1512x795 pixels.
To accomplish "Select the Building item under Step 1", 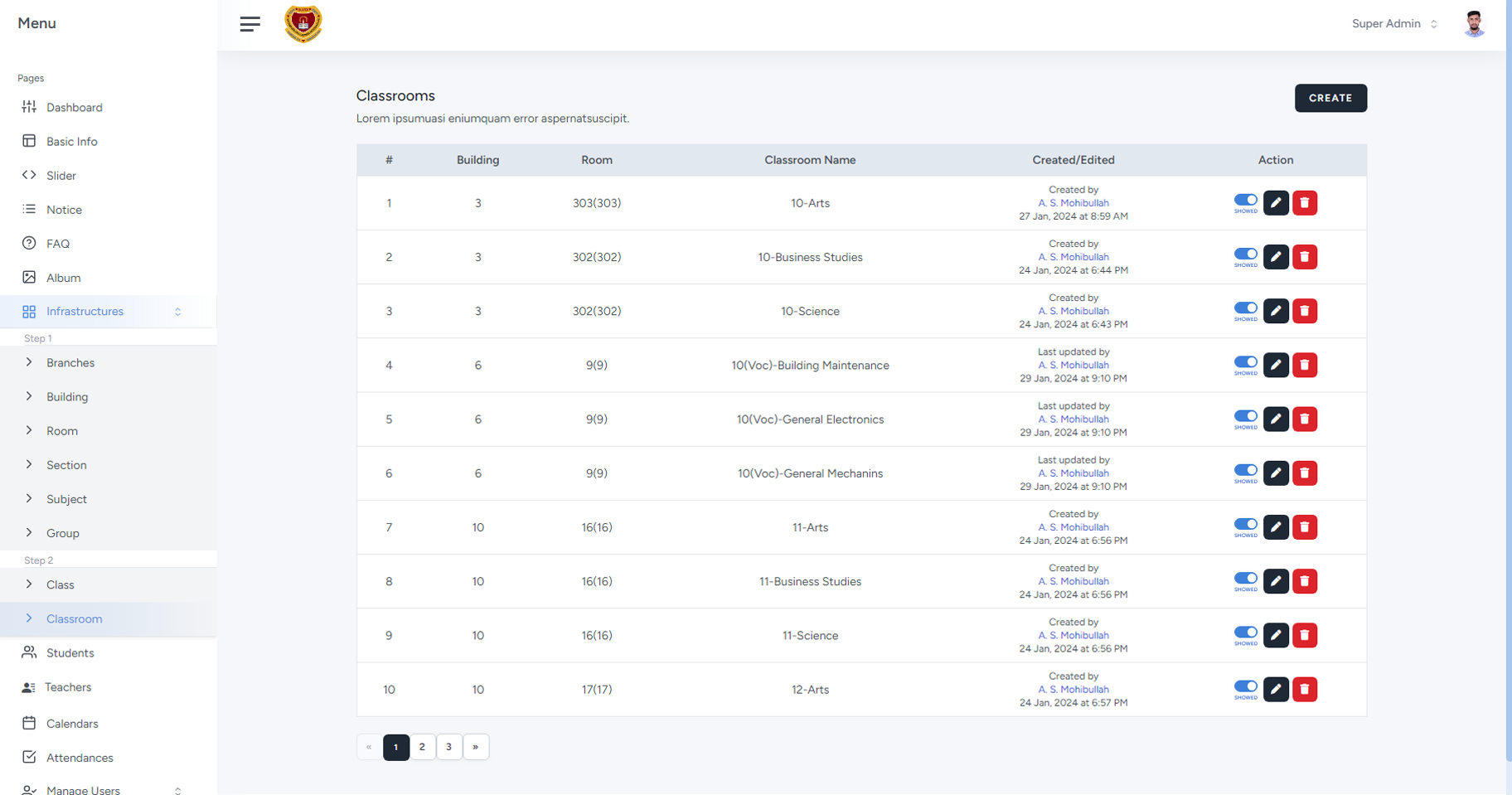I will (67, 397).
